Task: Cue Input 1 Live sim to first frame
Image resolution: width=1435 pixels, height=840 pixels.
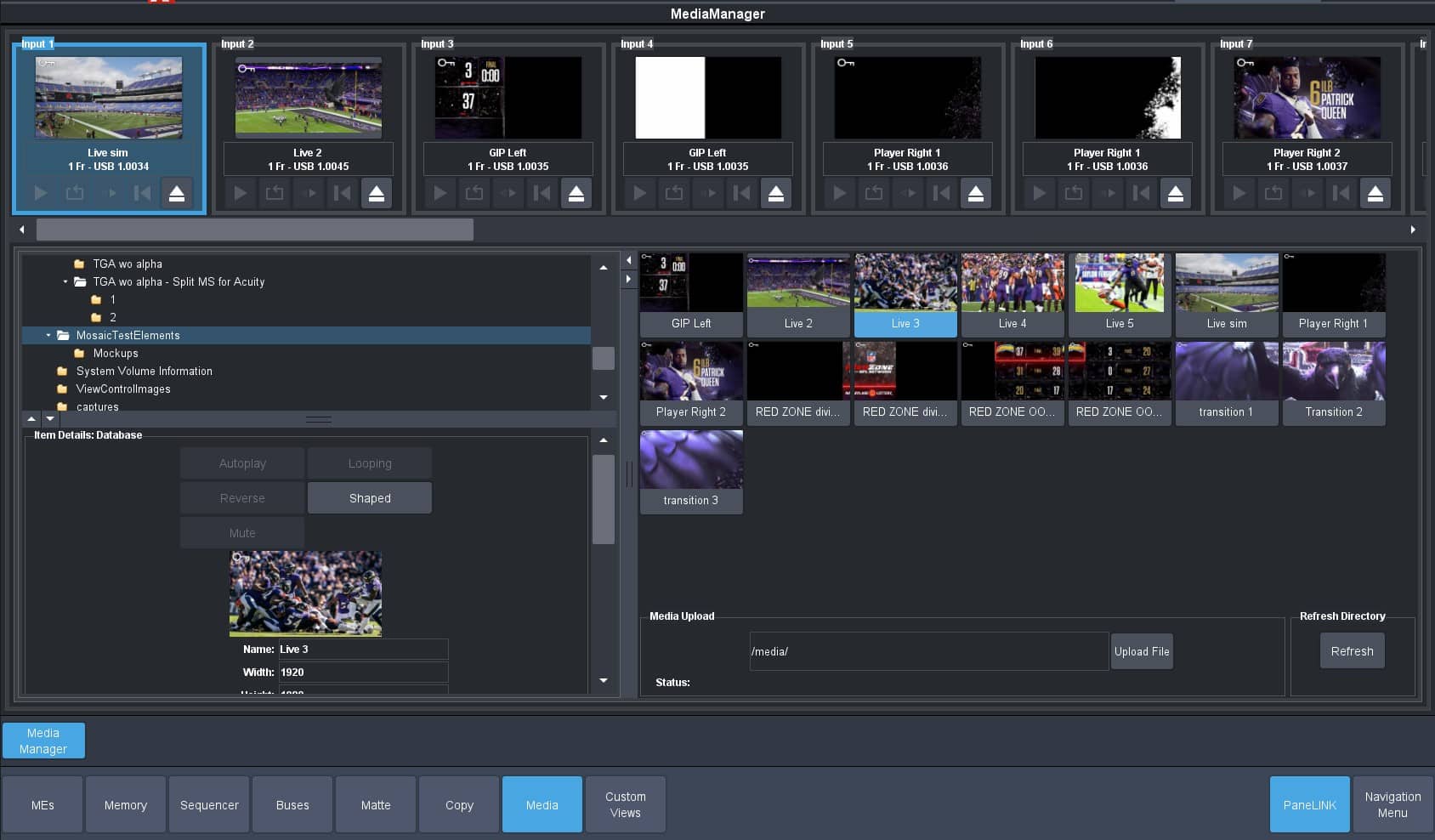Action: coord(143,193)
